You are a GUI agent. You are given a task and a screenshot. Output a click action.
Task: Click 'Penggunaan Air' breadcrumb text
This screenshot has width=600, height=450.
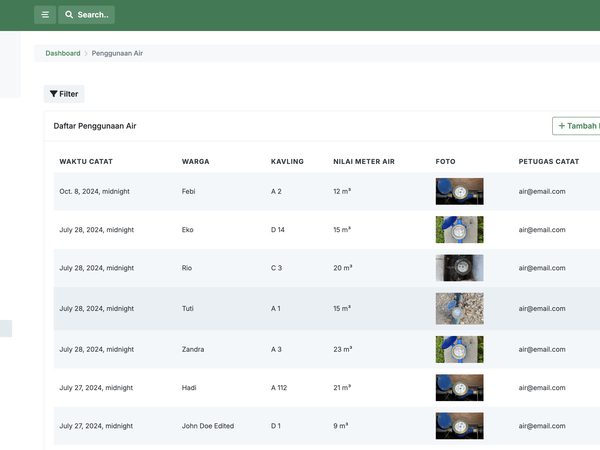(117, 53)
